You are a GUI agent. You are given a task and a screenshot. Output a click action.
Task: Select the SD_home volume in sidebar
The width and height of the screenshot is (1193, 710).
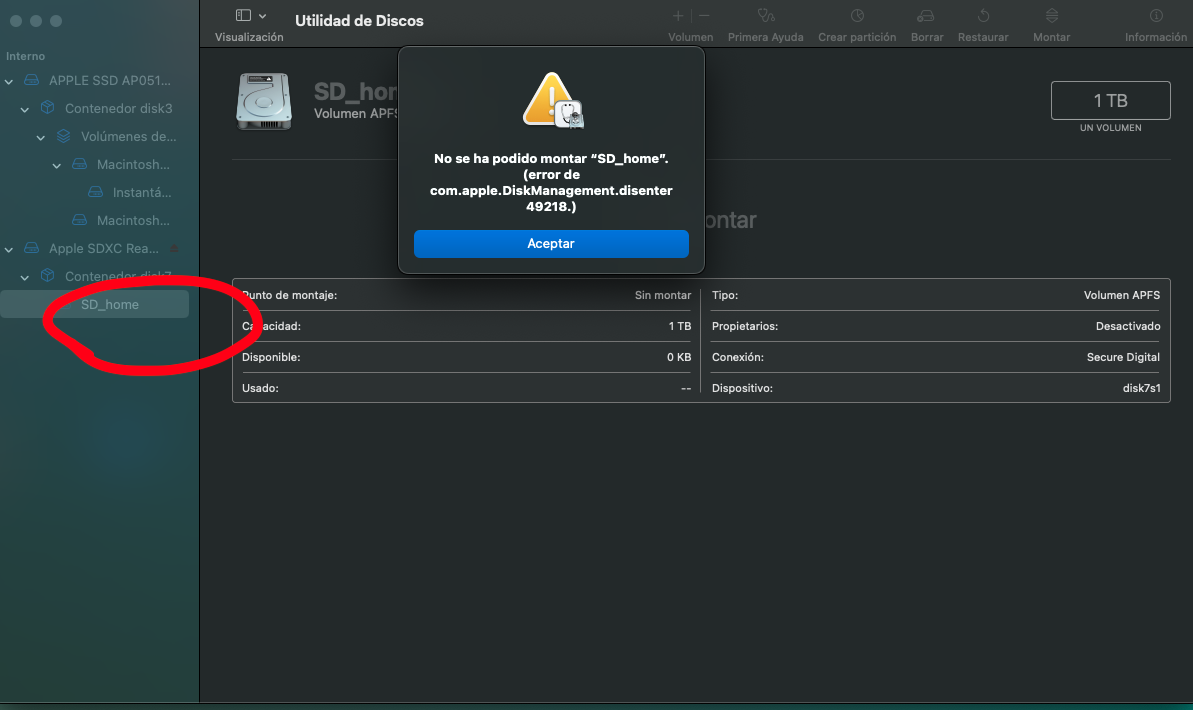click(x=110, y=304)
